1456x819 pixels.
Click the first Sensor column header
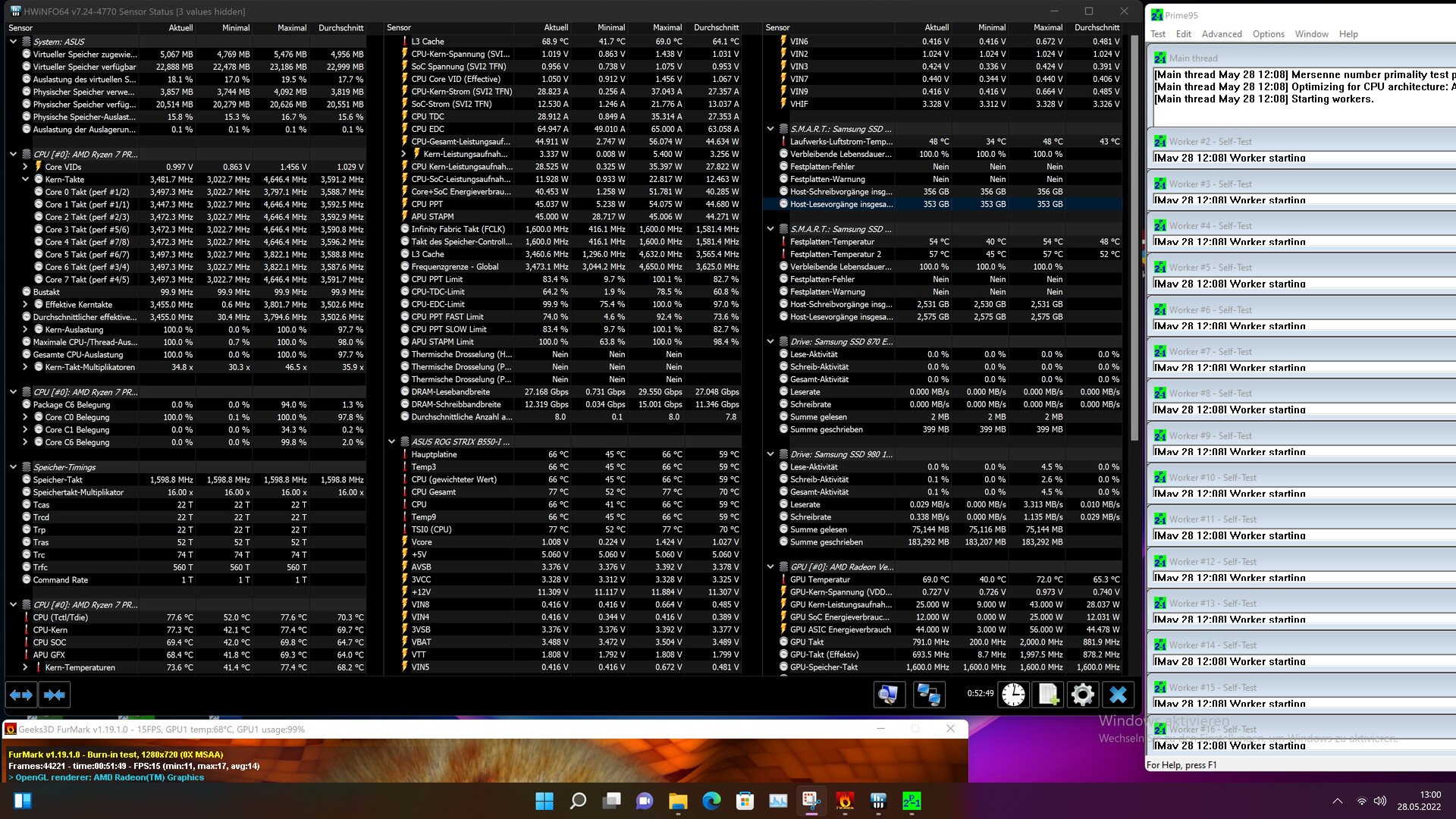pos(72,28)
